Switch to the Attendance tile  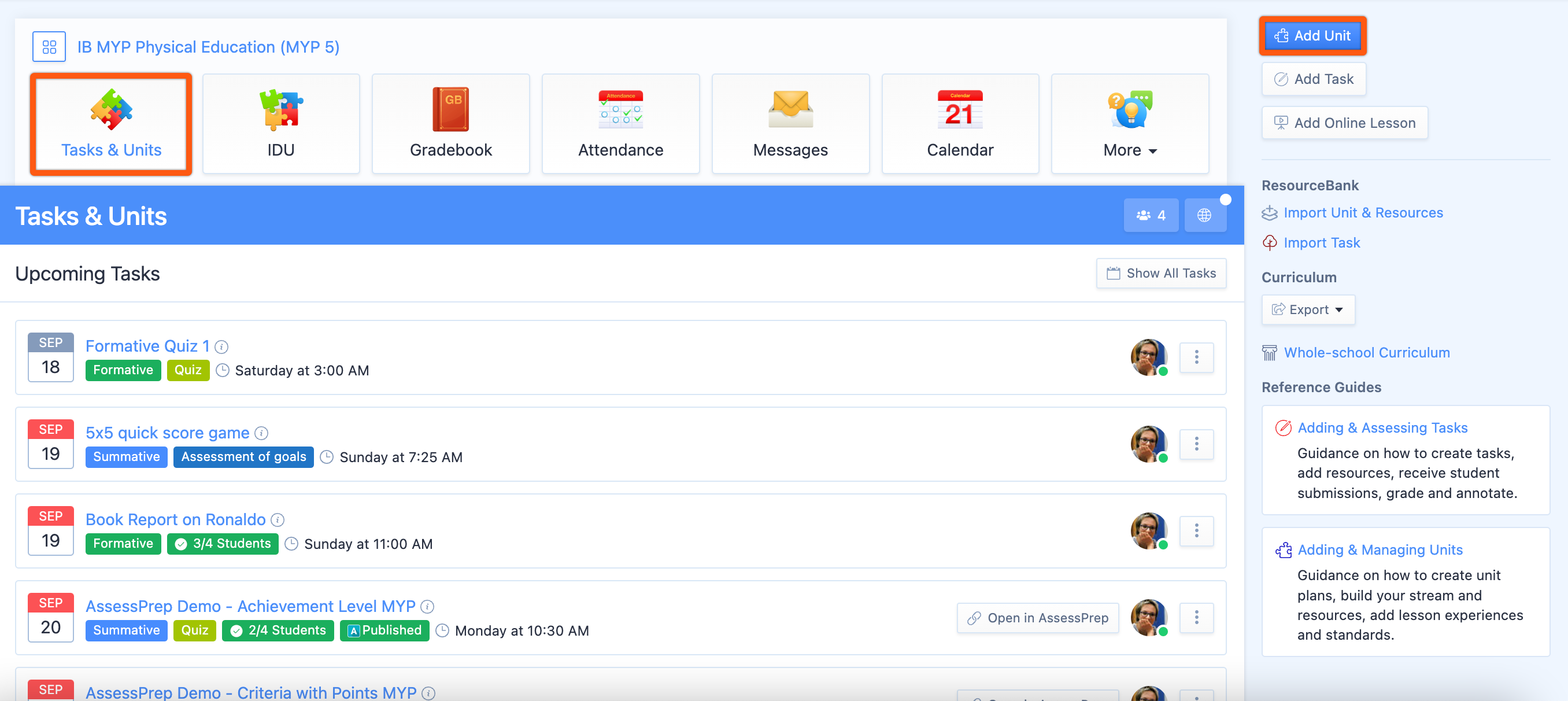[x=620, y=124]
